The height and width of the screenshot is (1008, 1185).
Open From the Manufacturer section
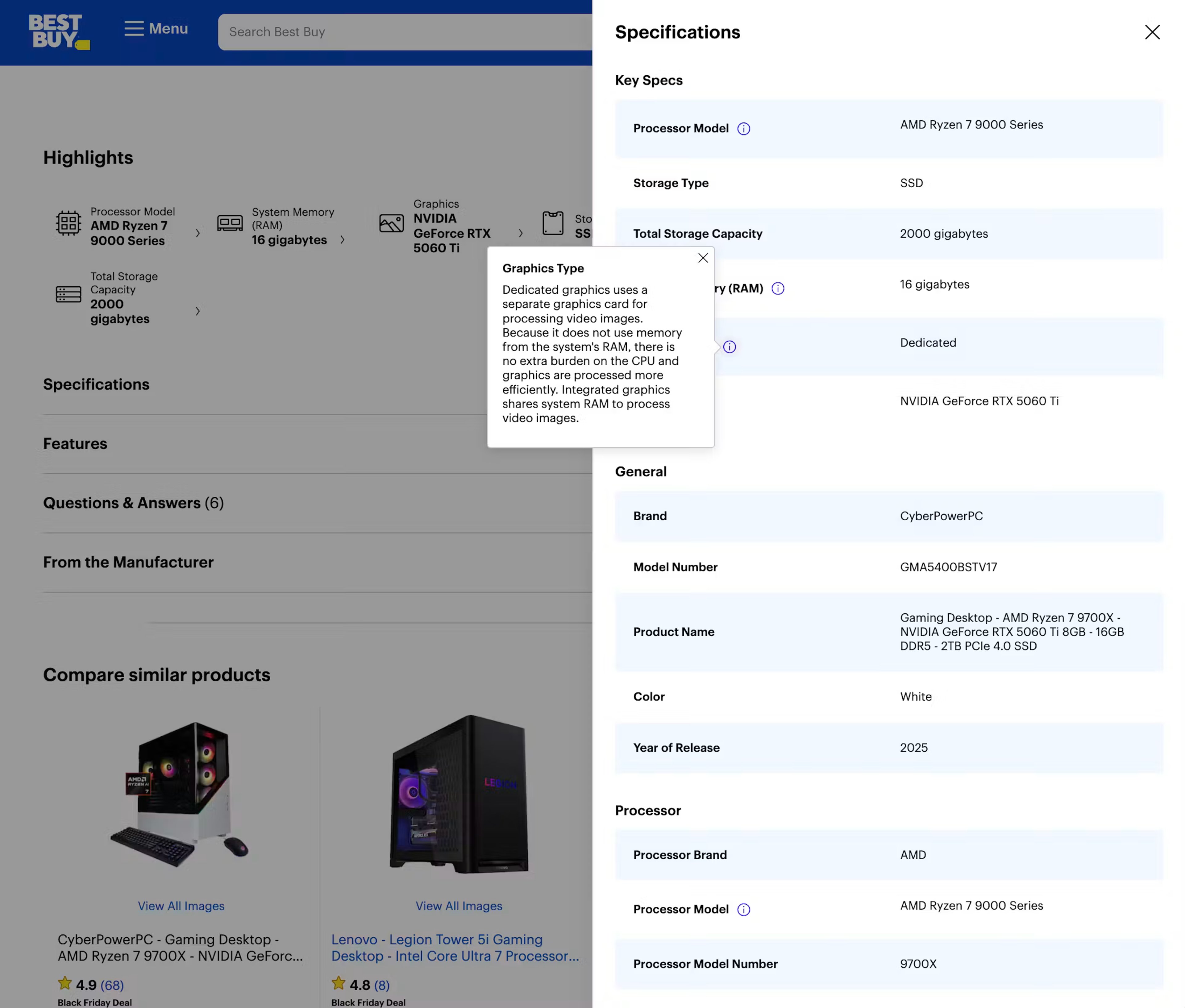(128, 562)
